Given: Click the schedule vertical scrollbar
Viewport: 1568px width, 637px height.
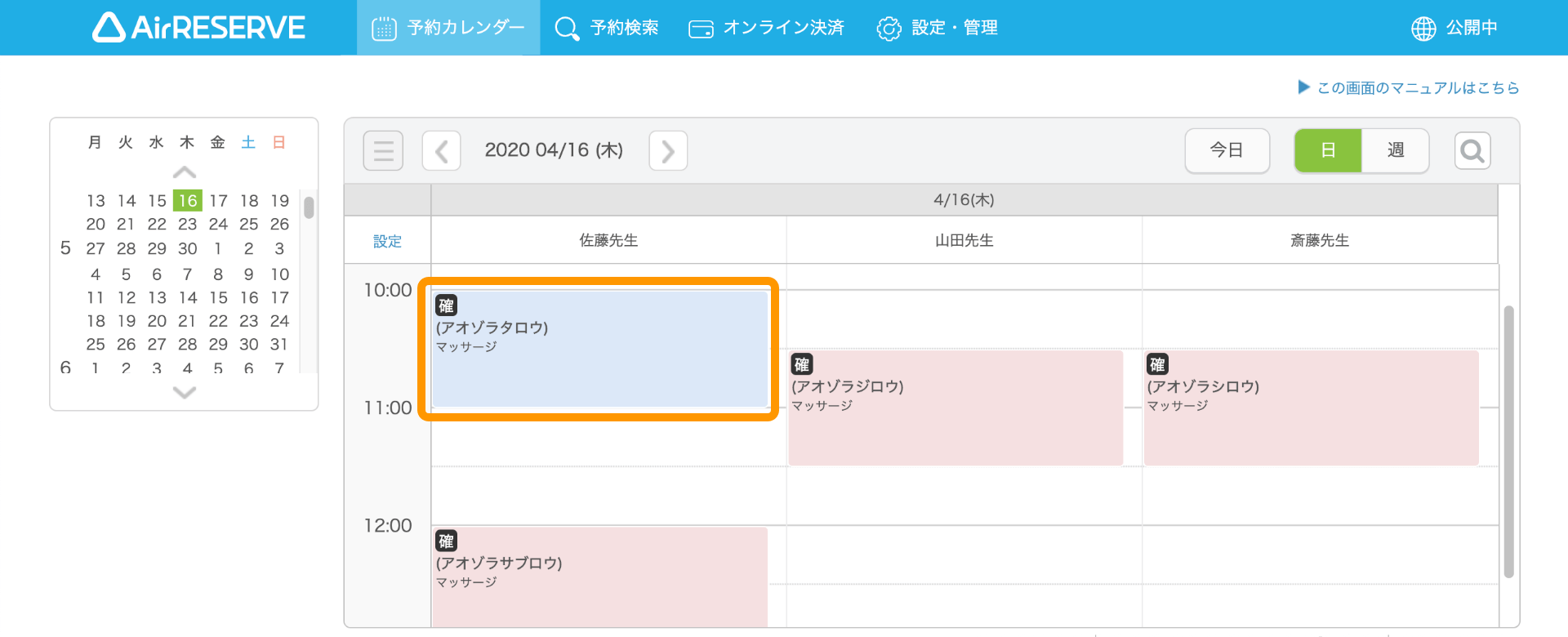Looking at the screenshot, I should (1508, 441).
